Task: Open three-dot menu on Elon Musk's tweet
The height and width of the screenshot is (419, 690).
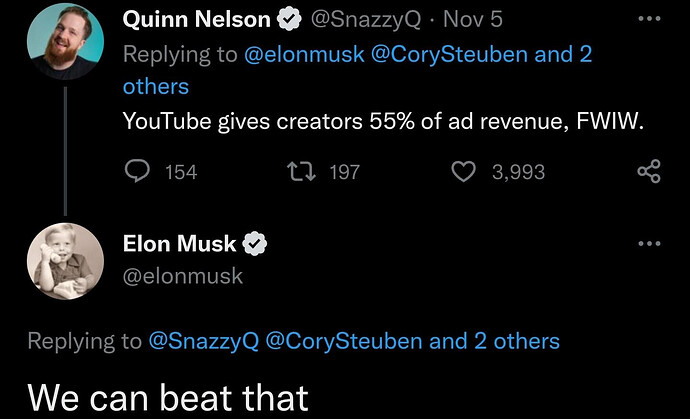Action: click(x=649, y=243)
